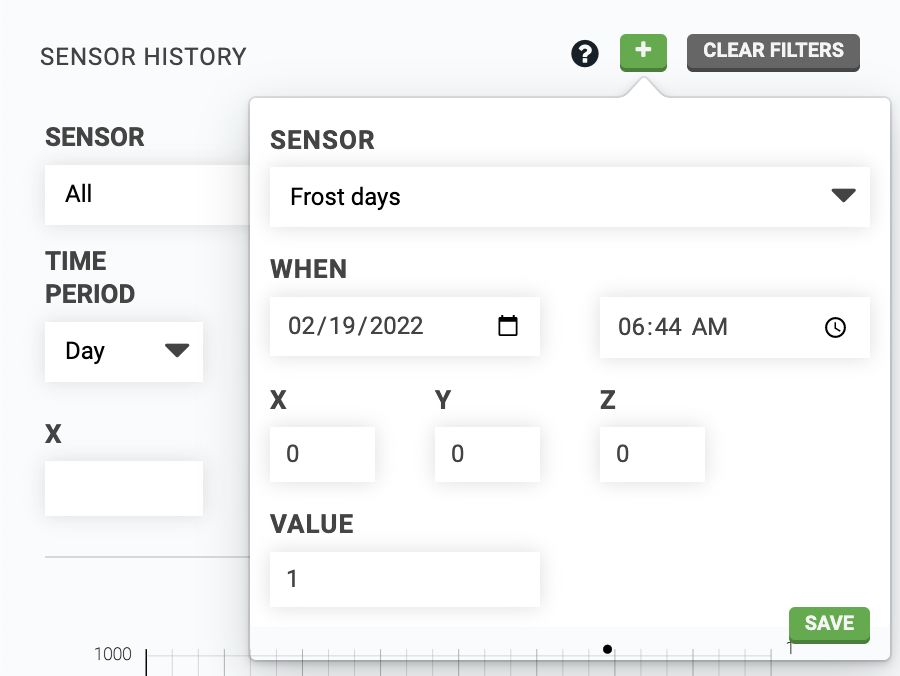Open the Time Period dropdown showing Day

[124, 351]
